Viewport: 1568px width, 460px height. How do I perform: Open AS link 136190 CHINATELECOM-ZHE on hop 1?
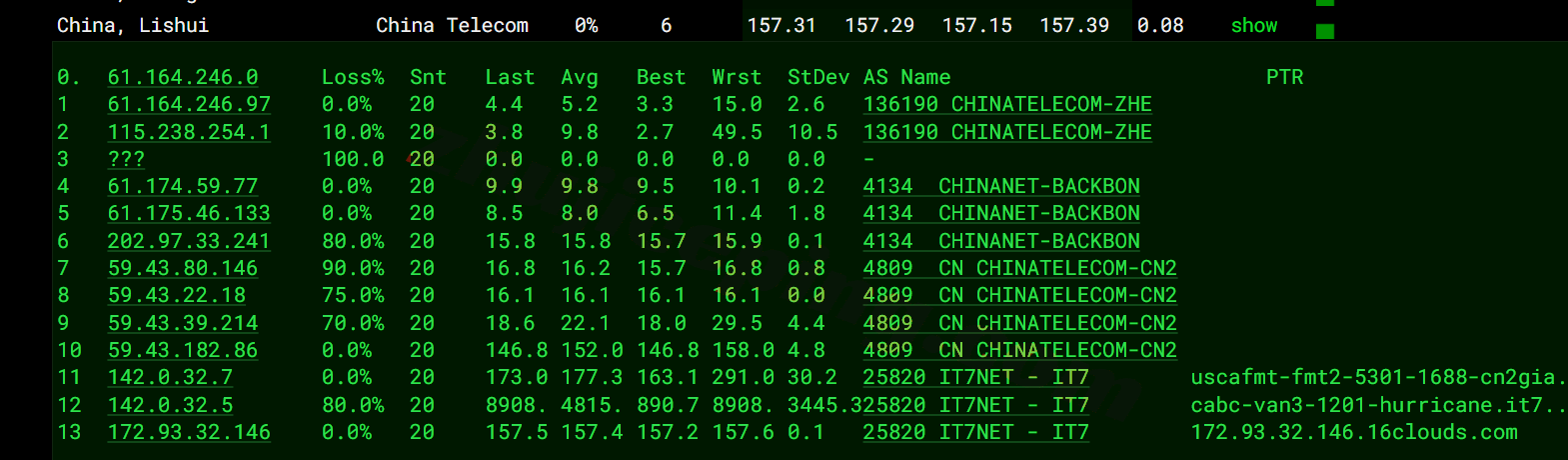point(1007,104)
